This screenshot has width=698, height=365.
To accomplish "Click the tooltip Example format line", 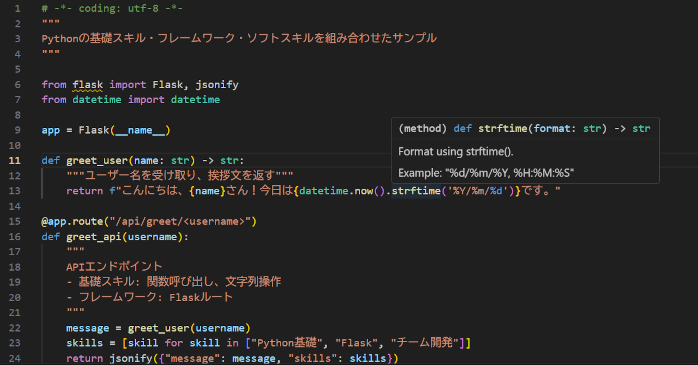I will (x=486, y=173).
